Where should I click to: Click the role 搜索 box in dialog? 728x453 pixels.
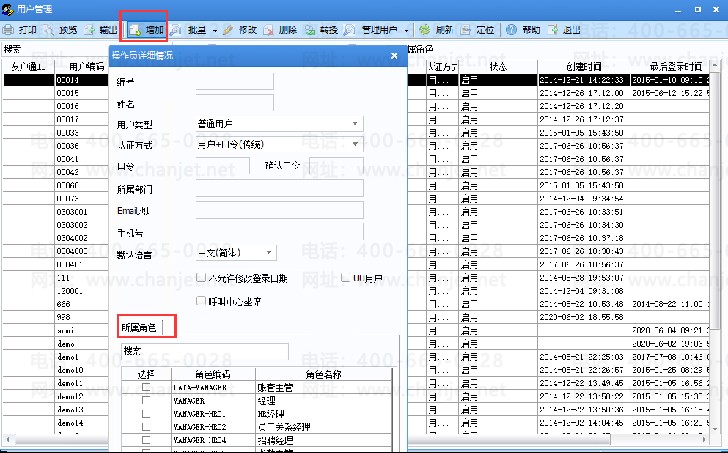[x=205, y=351]
